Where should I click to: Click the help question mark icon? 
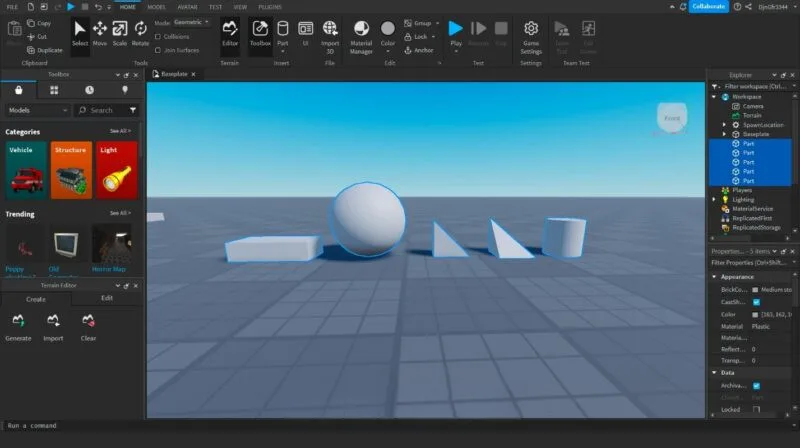coord(737,7)
